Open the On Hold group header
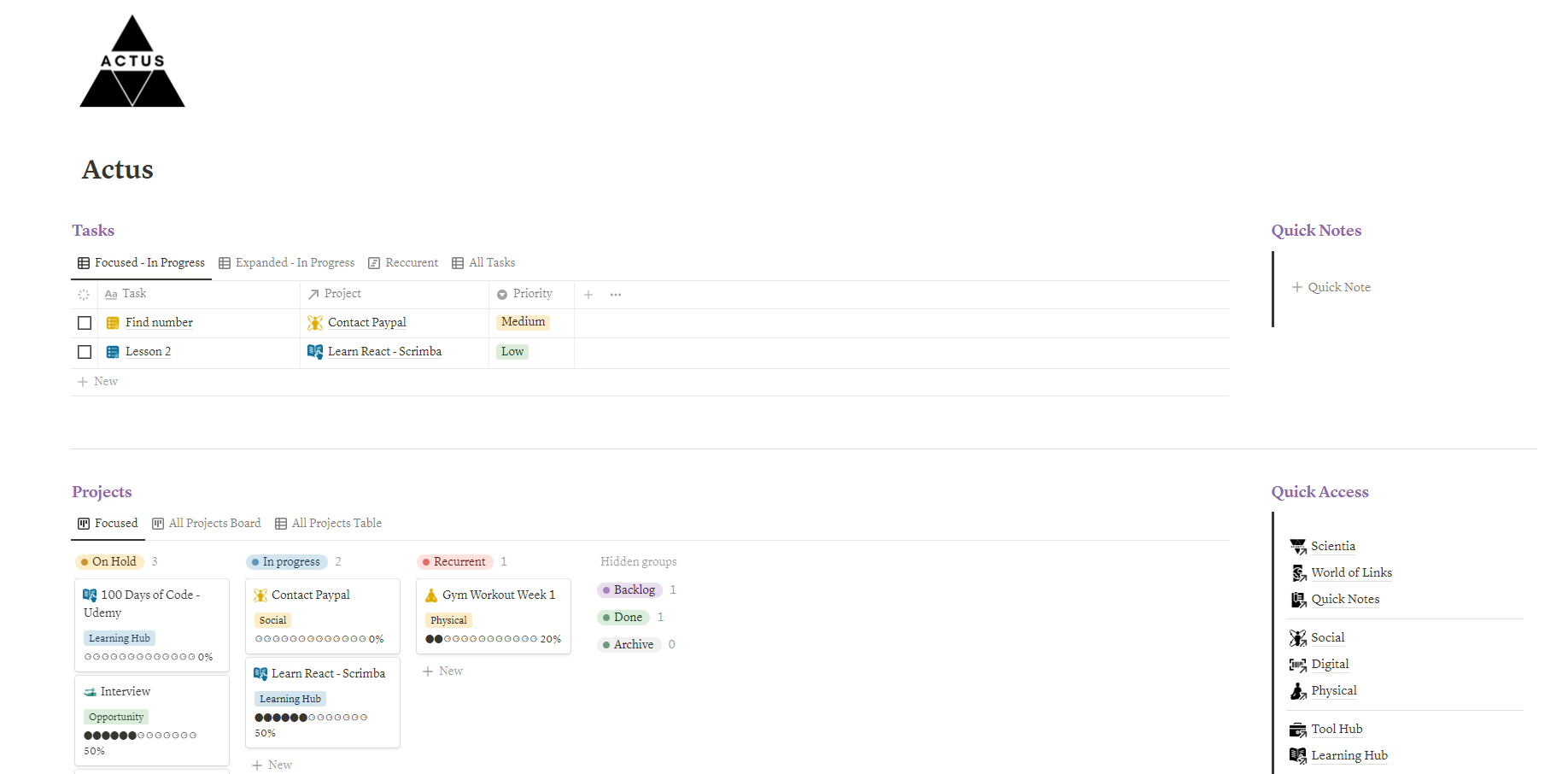Viewport: 1568px width, 774px height. tap(109, 562)
